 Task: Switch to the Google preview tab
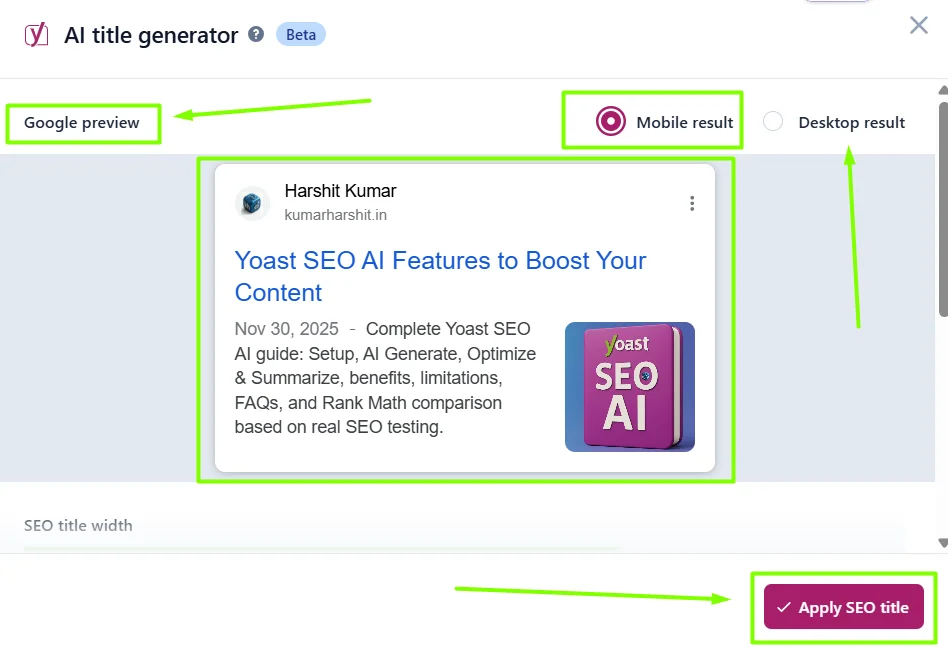[81, 123]
